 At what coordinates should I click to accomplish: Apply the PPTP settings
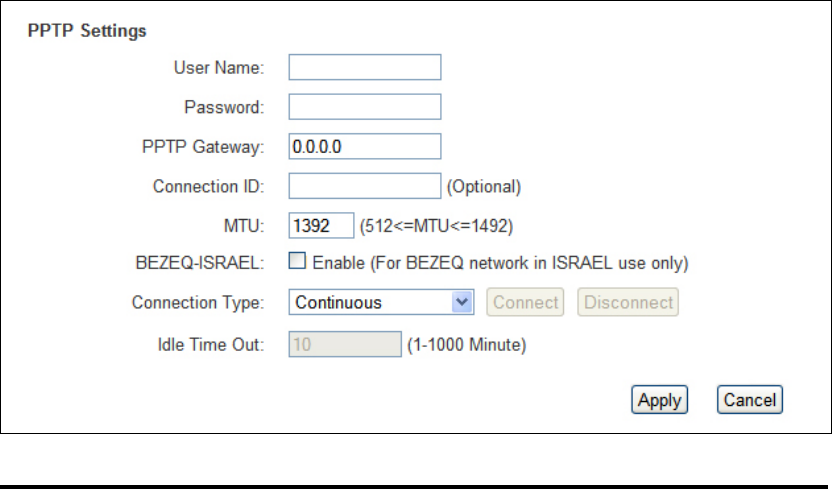coord(659,399)
